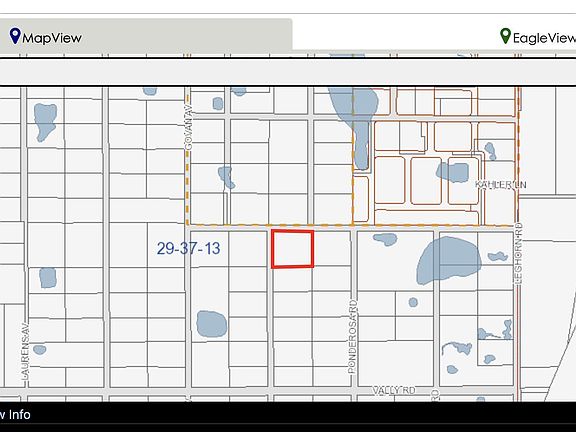
Task: Click the LEGHORN RD street label
Action: pos(518,253)
